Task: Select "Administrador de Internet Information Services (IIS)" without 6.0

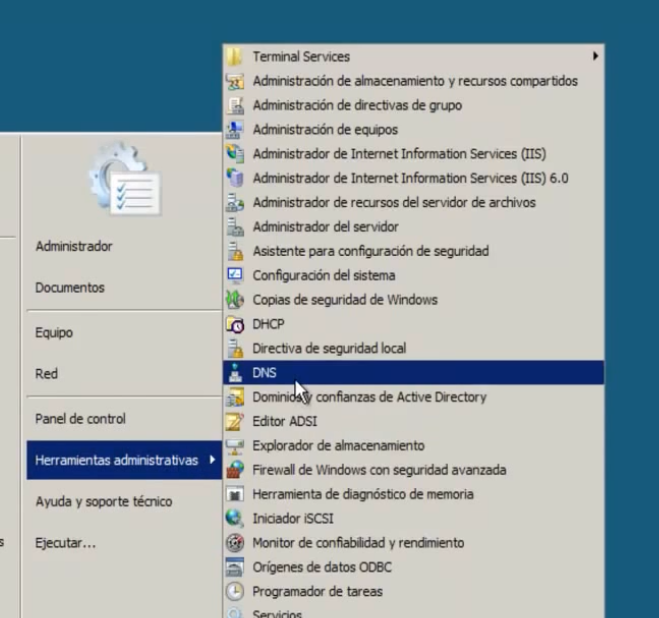Action: 399,153
